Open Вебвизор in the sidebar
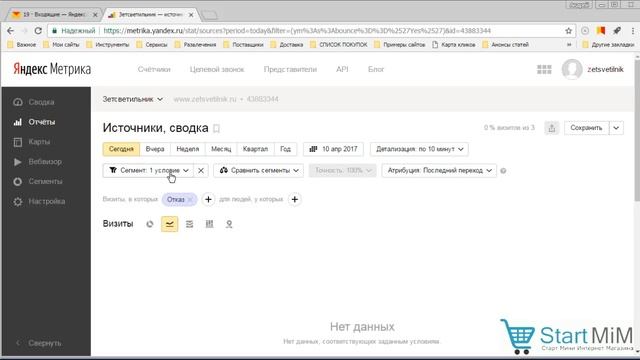 (x=46, y=162)
